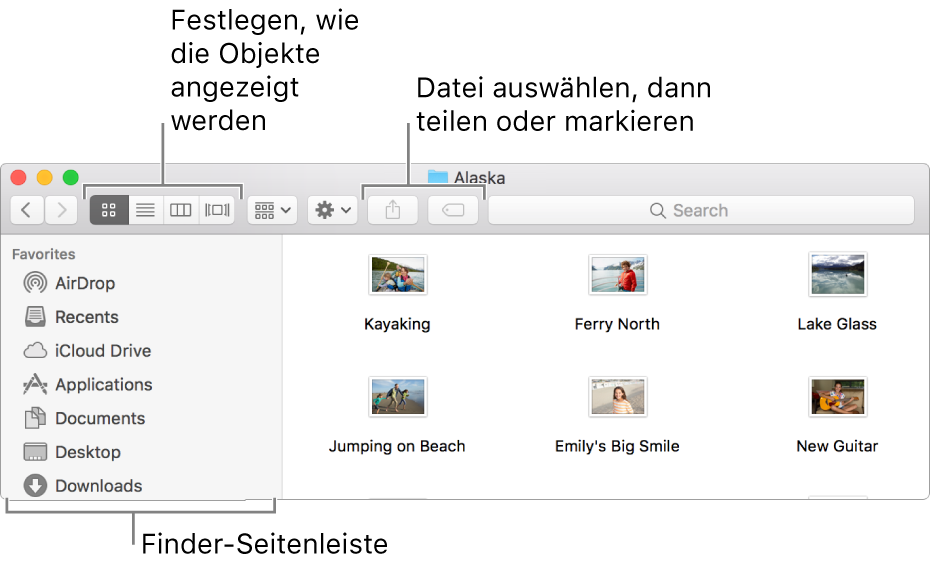Click the Edit Tags button
The width and height of the screenshot is (931, 569).
click(453, 210)
